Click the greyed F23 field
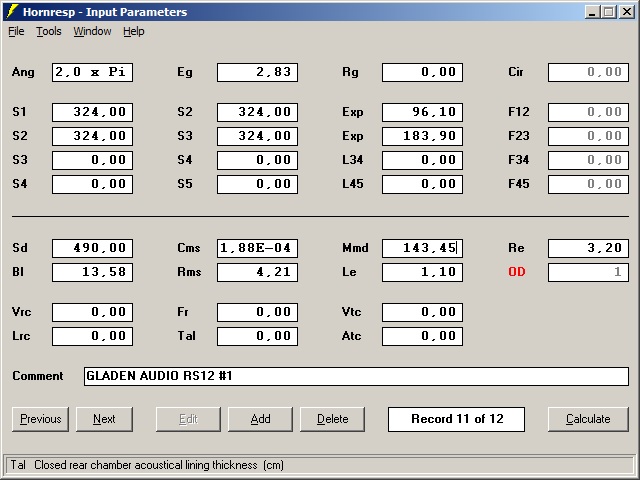Screen dimensions: 640x480 588,136
